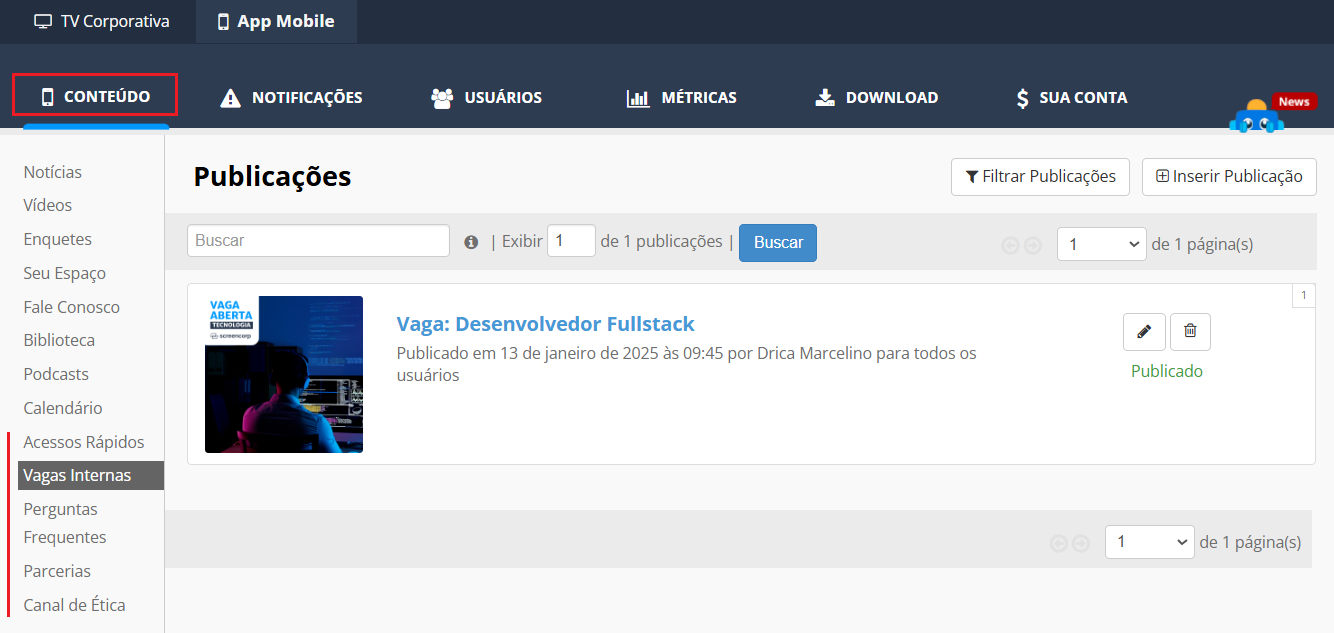Open the Vaga: Desenvolvedor Fullstack link
The height and width of the screenshot is (633, 1334).
tap(545, 324)
